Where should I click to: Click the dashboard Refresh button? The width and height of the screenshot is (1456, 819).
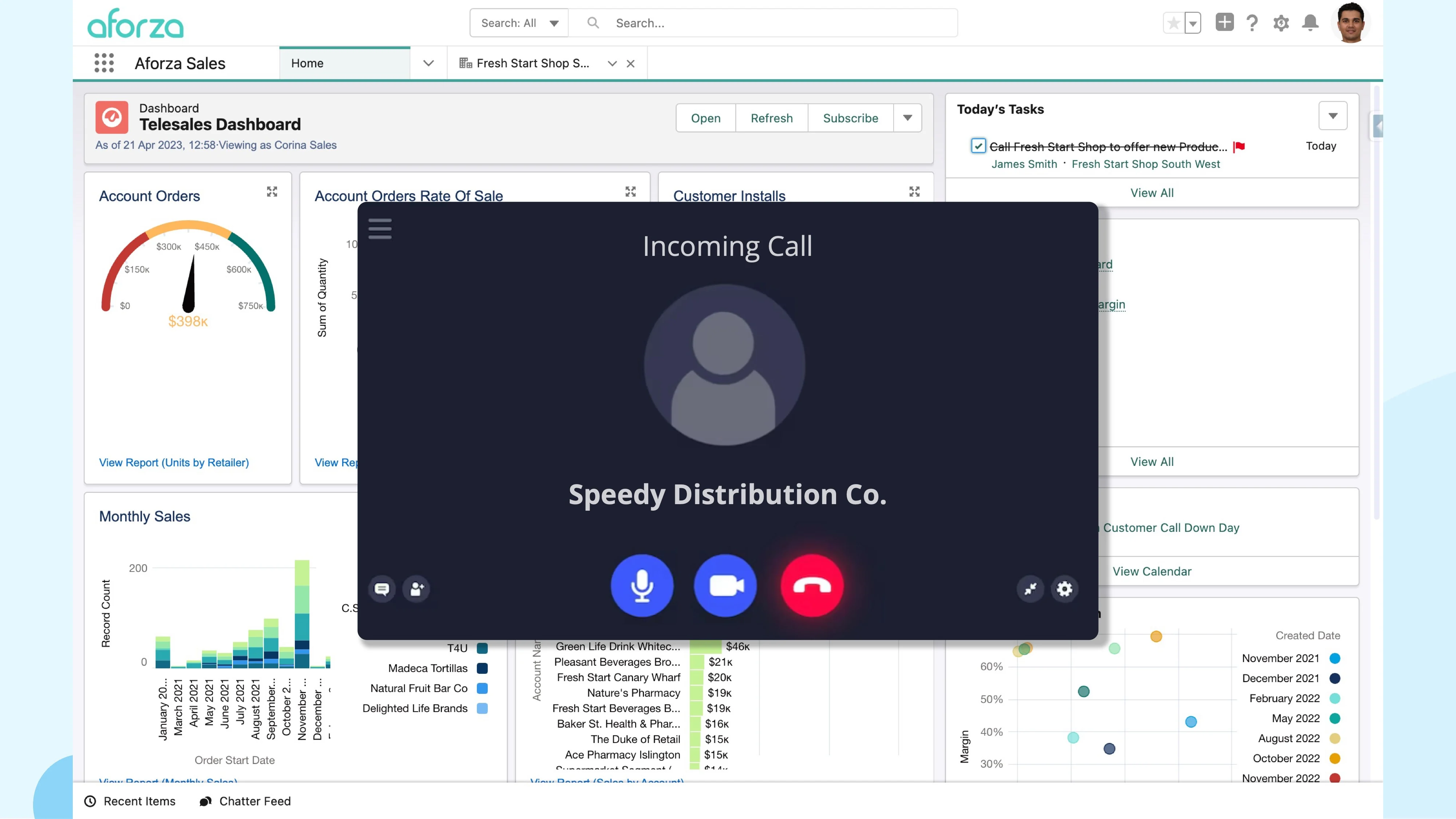pyautogui.click(x=772, y=118)
